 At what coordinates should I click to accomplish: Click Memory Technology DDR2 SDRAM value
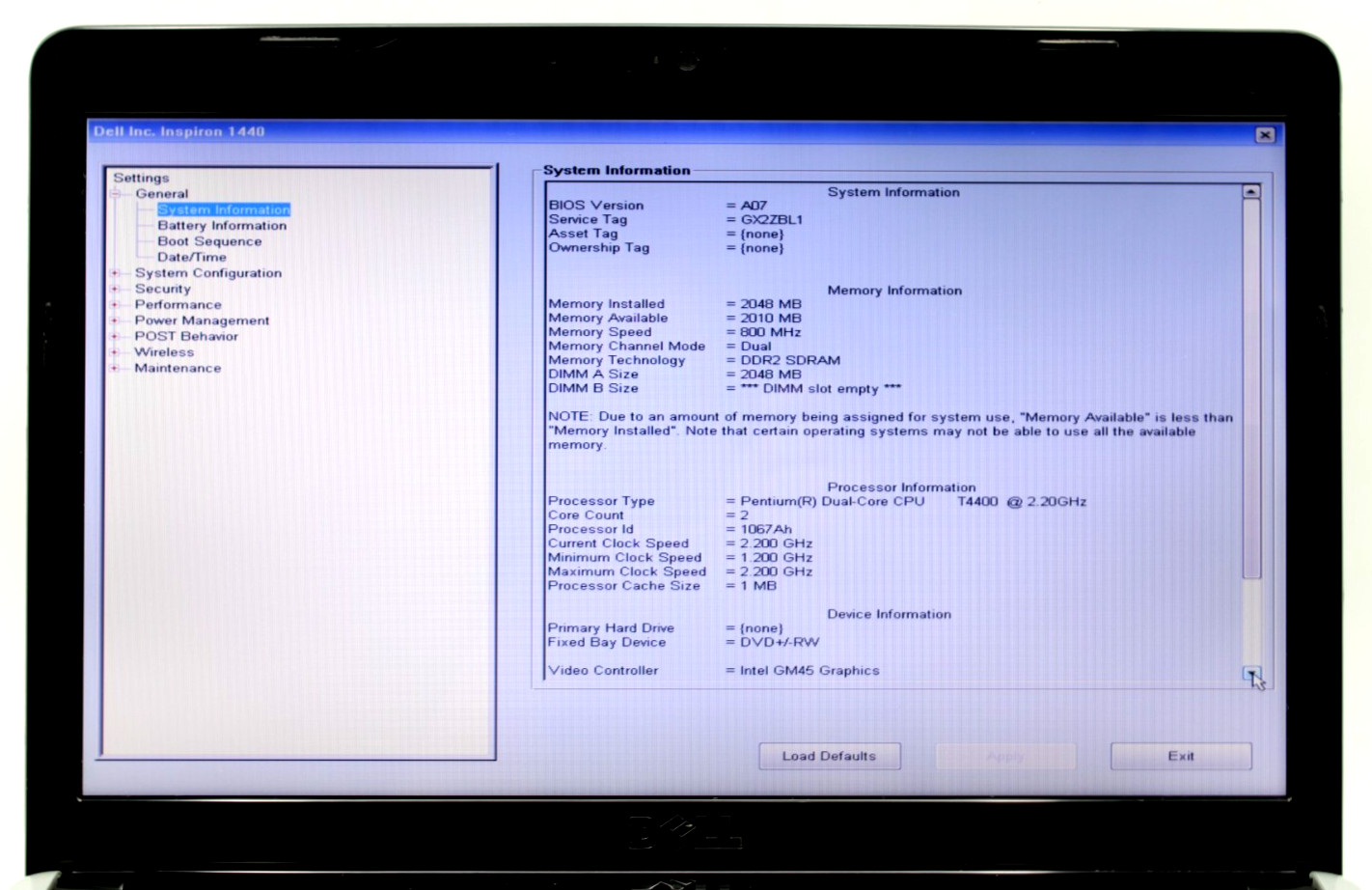790,360
